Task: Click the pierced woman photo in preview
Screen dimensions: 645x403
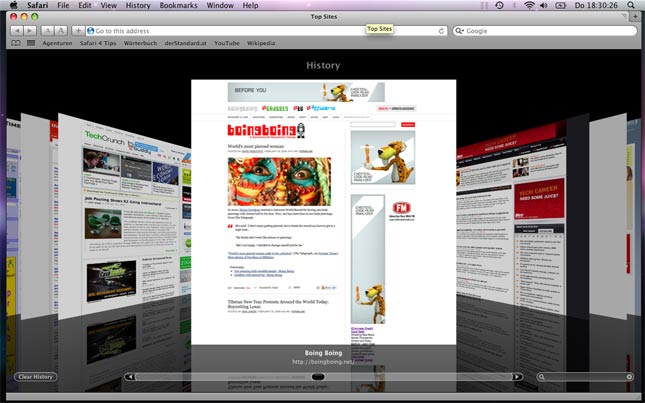Action: 279,181
